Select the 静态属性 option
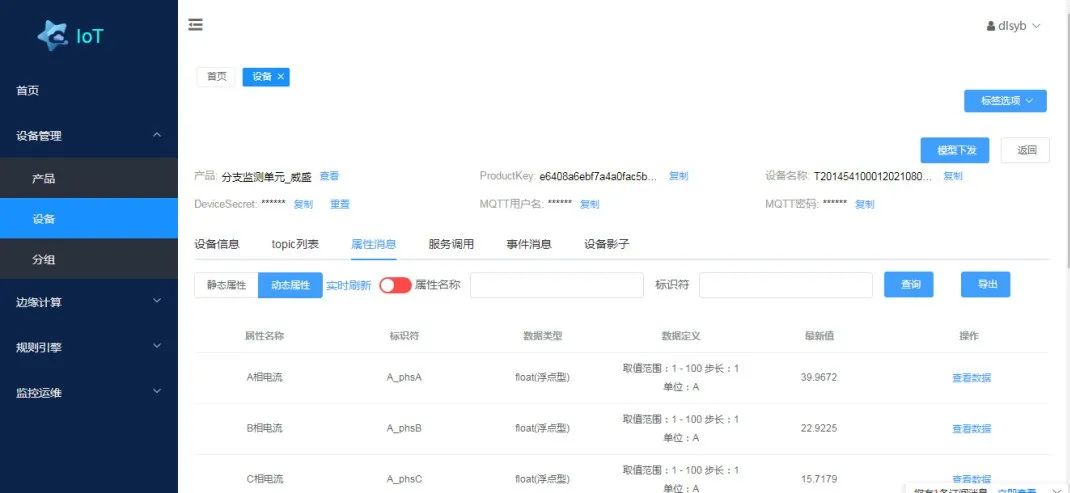This screenshot has width=1070, height=493. click(x=226, y=285)
